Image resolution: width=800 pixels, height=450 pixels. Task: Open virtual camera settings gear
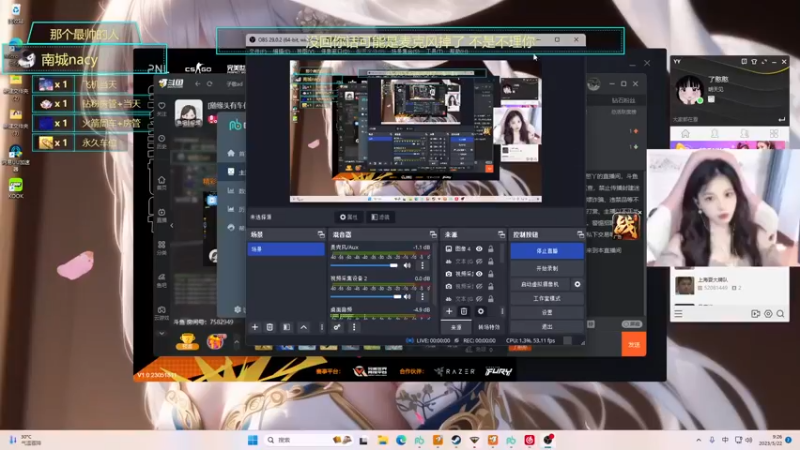coord(578,284)
